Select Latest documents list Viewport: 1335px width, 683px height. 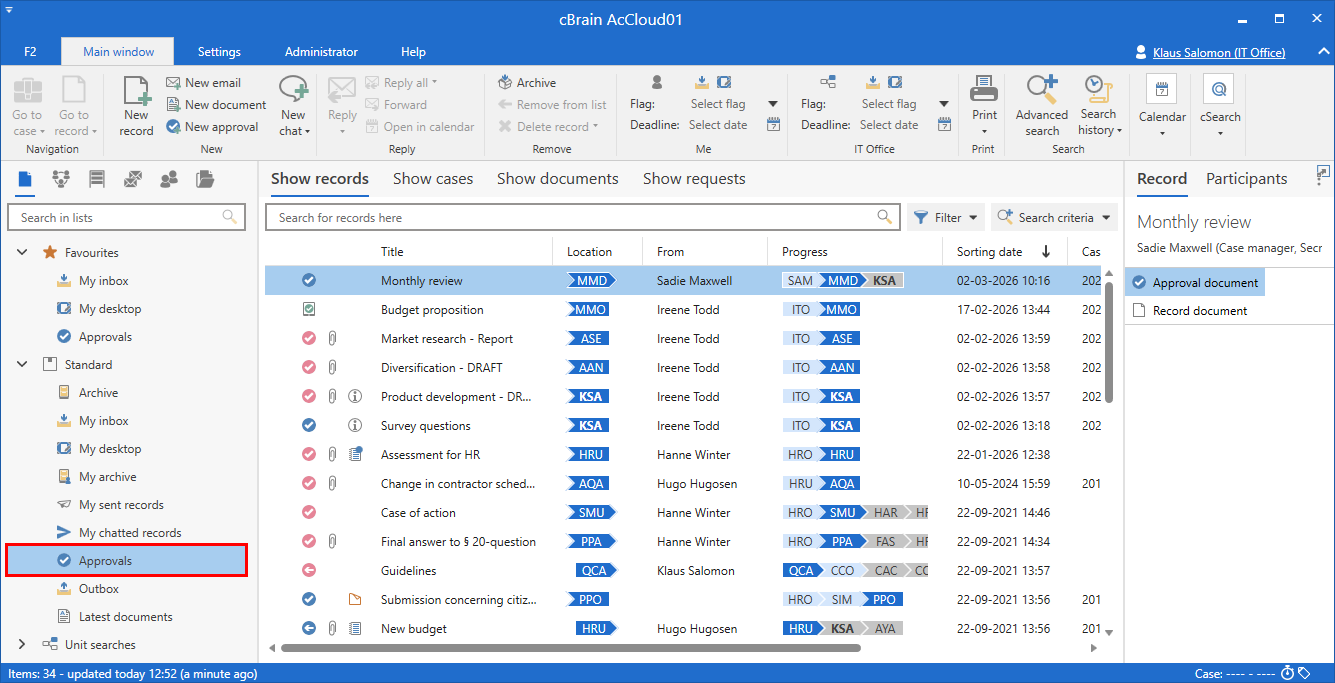tap(126, 617)
